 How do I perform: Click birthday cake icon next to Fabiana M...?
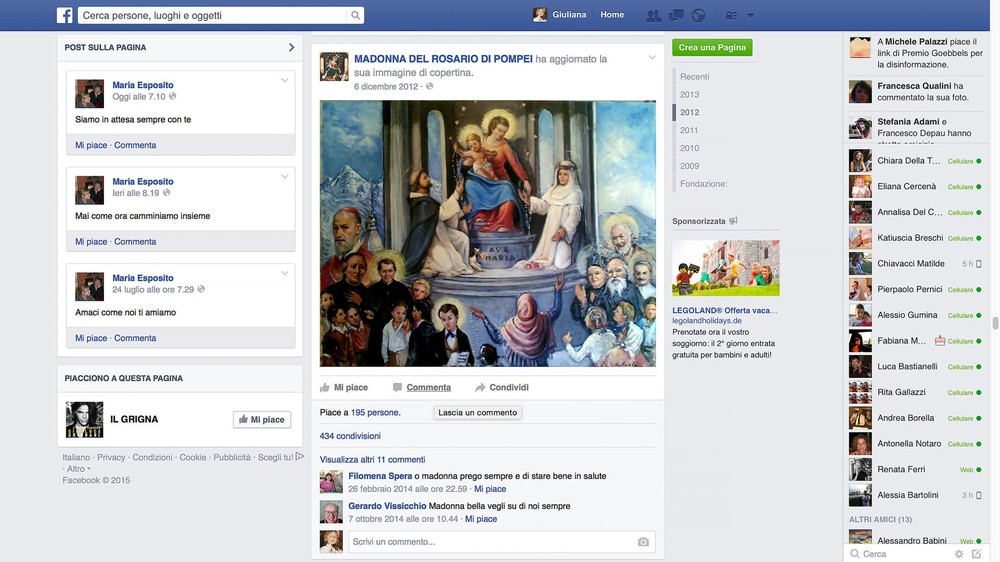(x=940, y=341)
